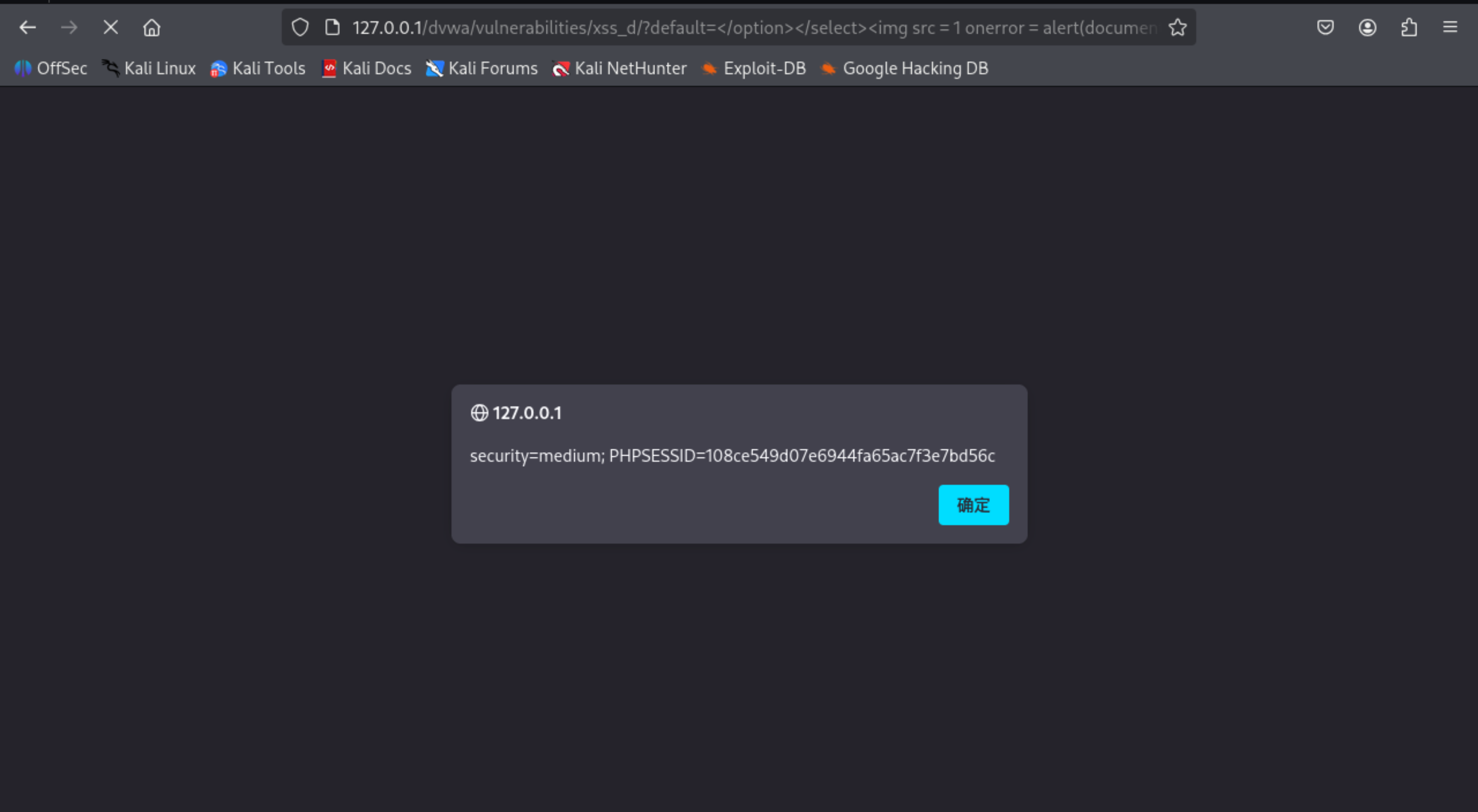
Task: Go to the browser home page
Action: tap(152, 28)
